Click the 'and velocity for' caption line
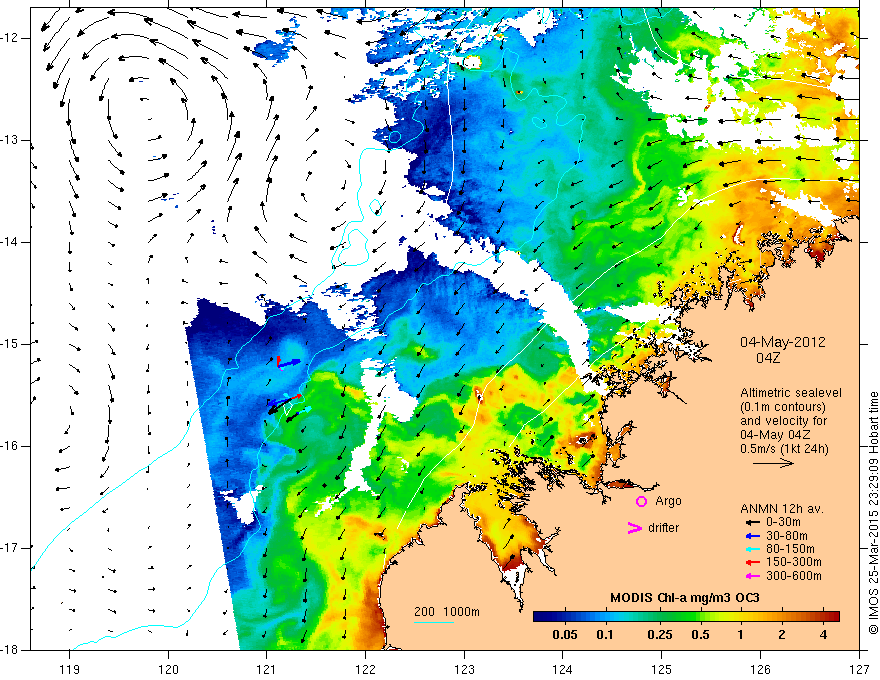 (x=783, y=420)
